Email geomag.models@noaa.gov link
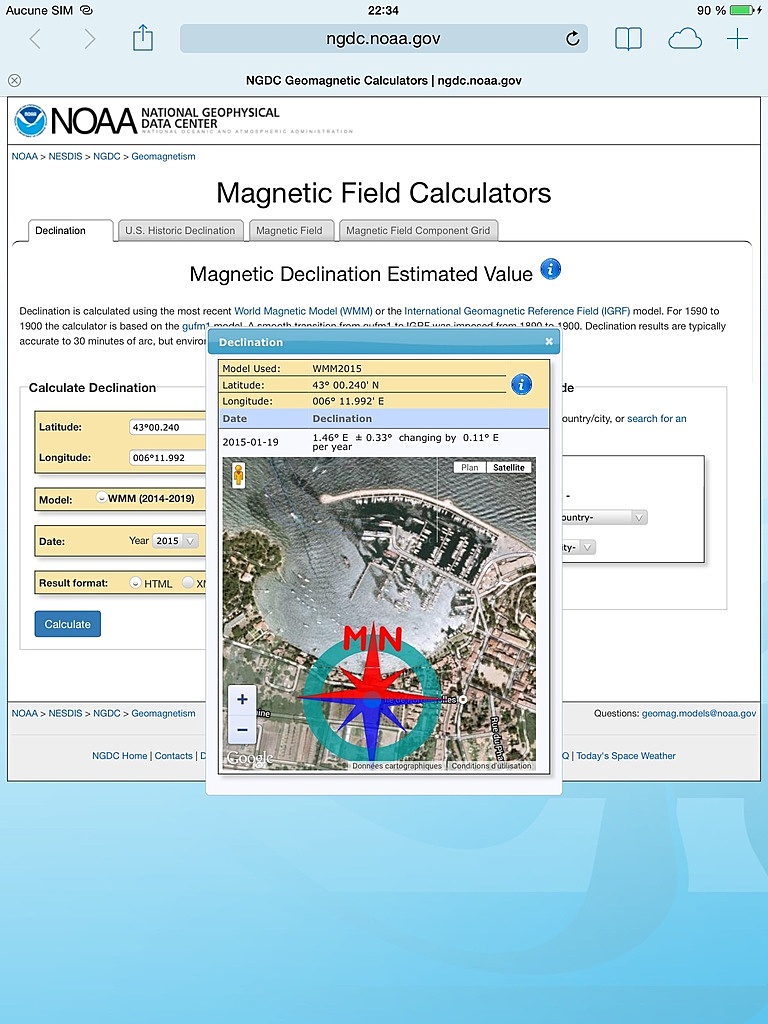Image resolution: width=768 pixels, height=1024 pixels. click(699, 713)
